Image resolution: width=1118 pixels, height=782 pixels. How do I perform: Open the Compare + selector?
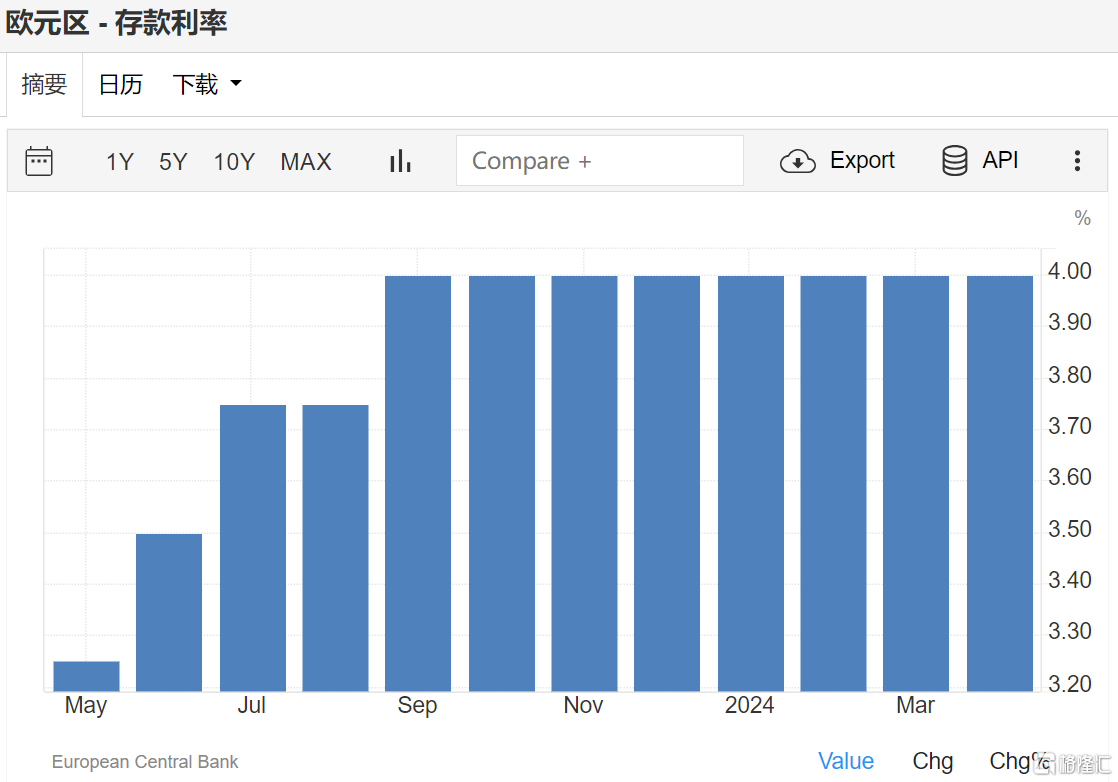pyautogui.click(x=599, y=160)
